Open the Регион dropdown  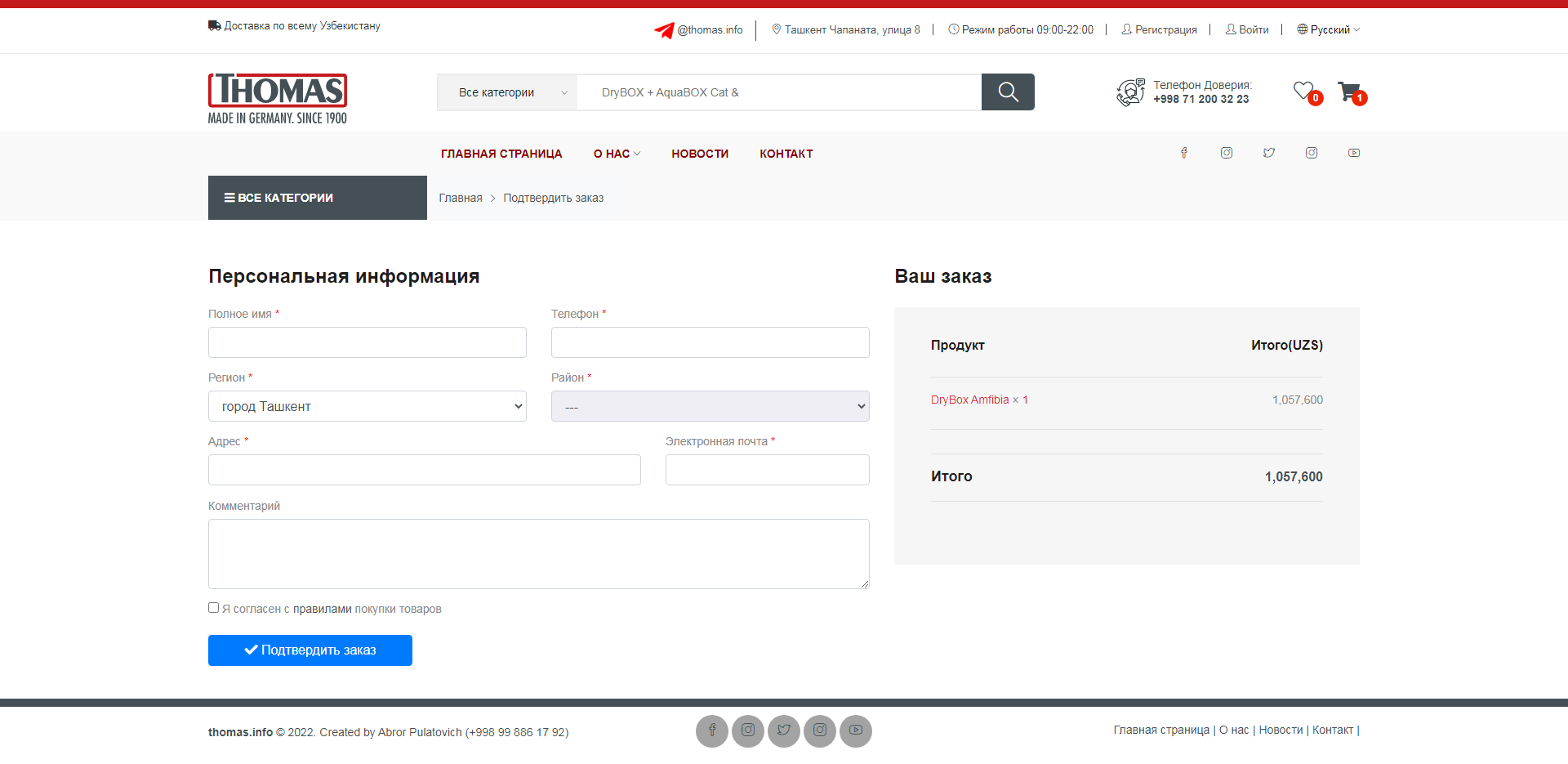(367, 406)
